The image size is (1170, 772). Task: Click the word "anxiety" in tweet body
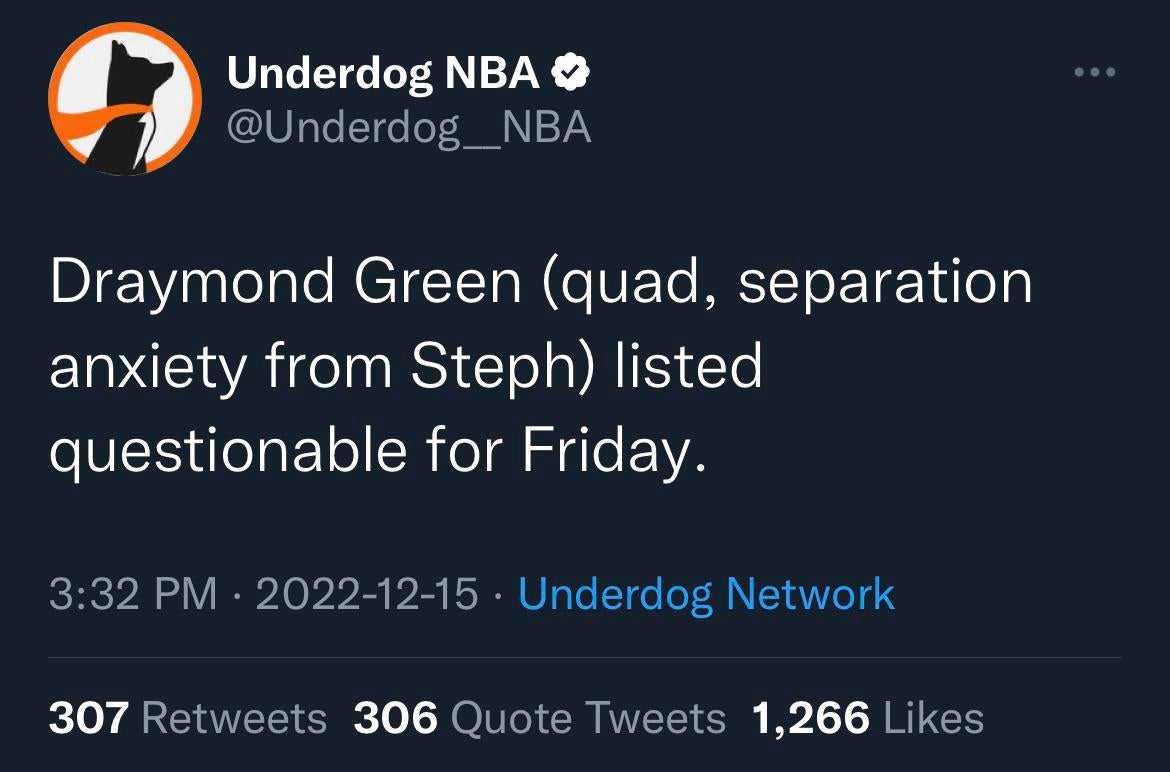click(147, 367)
